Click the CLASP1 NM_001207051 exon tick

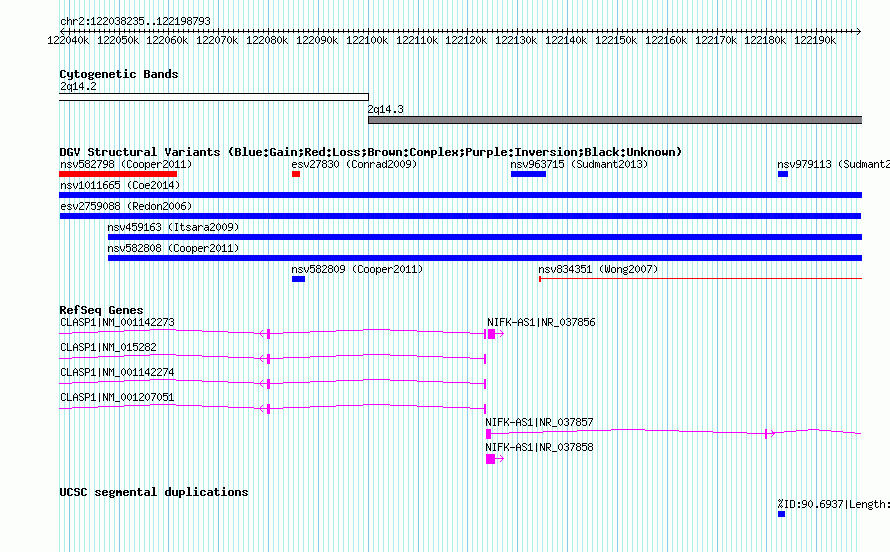point(268,408)
